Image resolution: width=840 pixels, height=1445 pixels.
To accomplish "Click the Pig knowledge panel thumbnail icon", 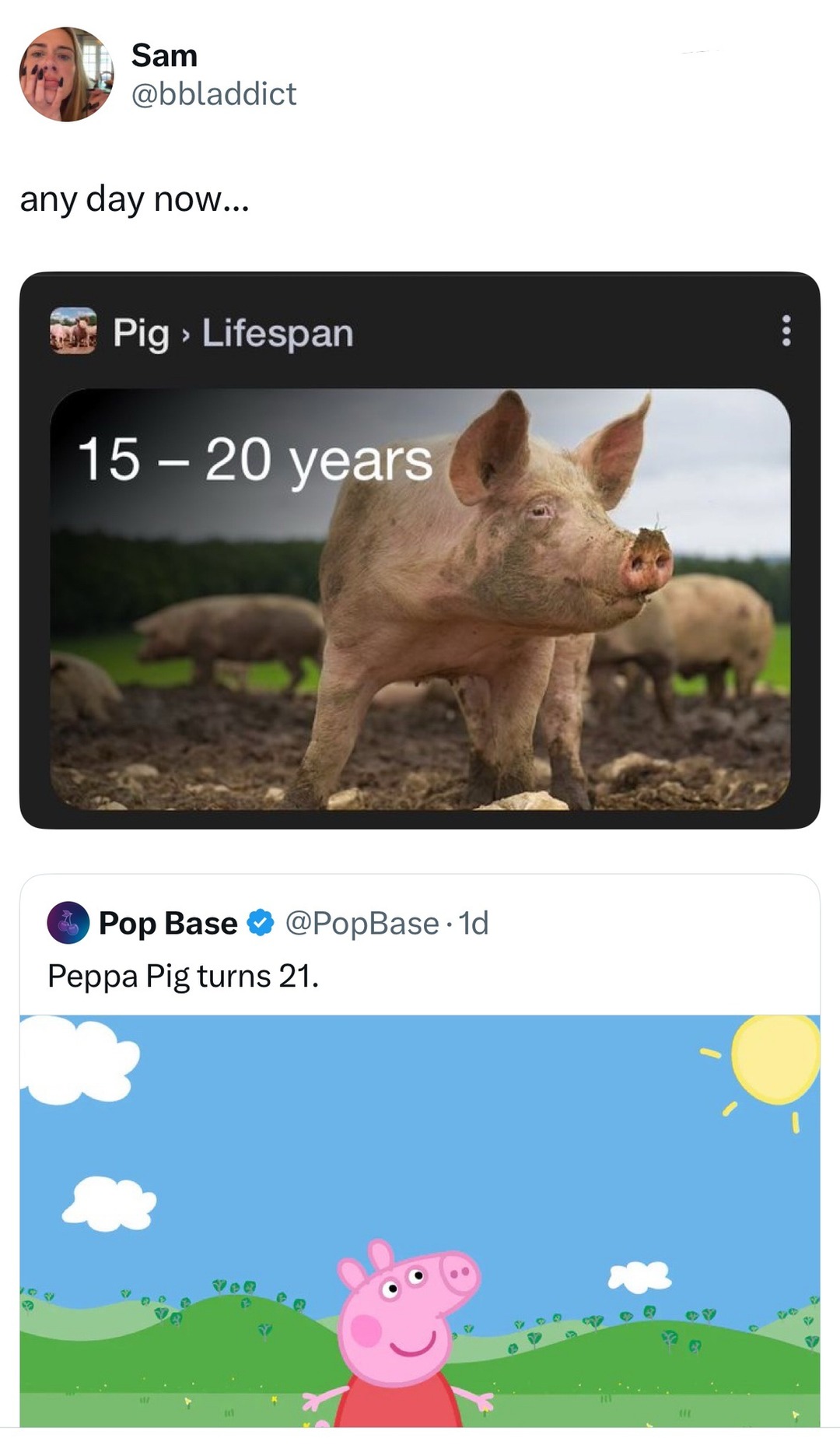I will (74, 335).
